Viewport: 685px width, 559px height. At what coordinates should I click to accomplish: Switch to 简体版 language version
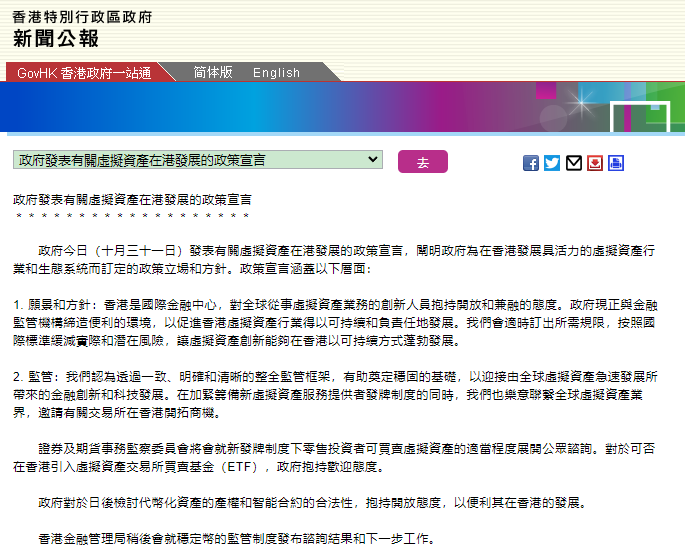pos(213,72)
